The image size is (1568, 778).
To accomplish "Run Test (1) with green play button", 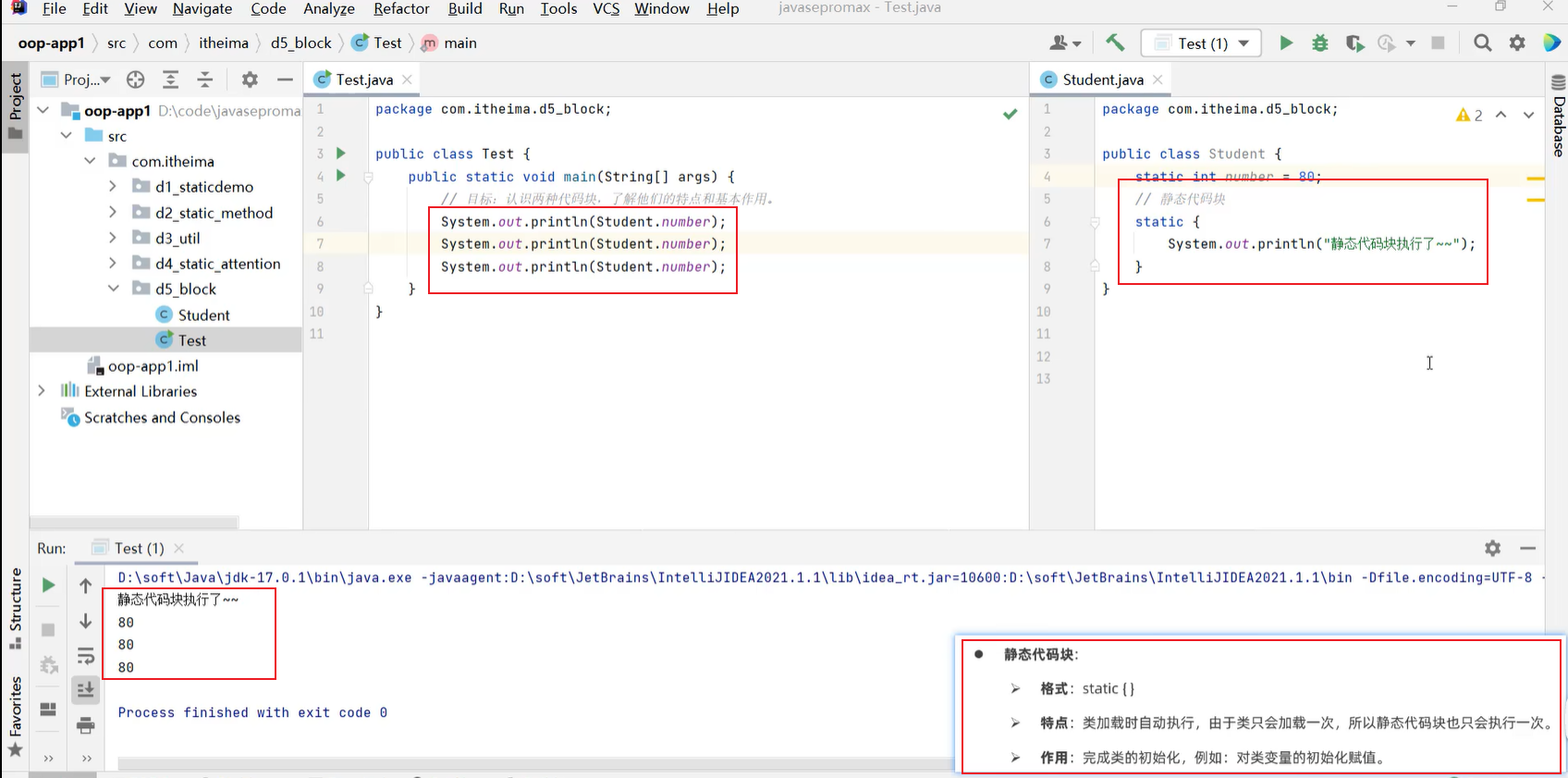I will tap(1286, 43).
